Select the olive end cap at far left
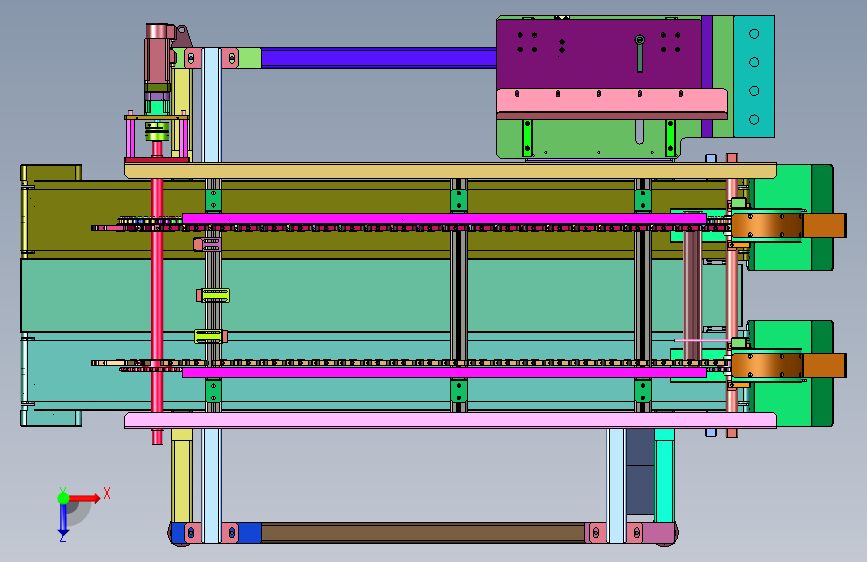Image resolution: width=867 pixels, height=562 pixels. pyautogui.click(x=51, y=173)
